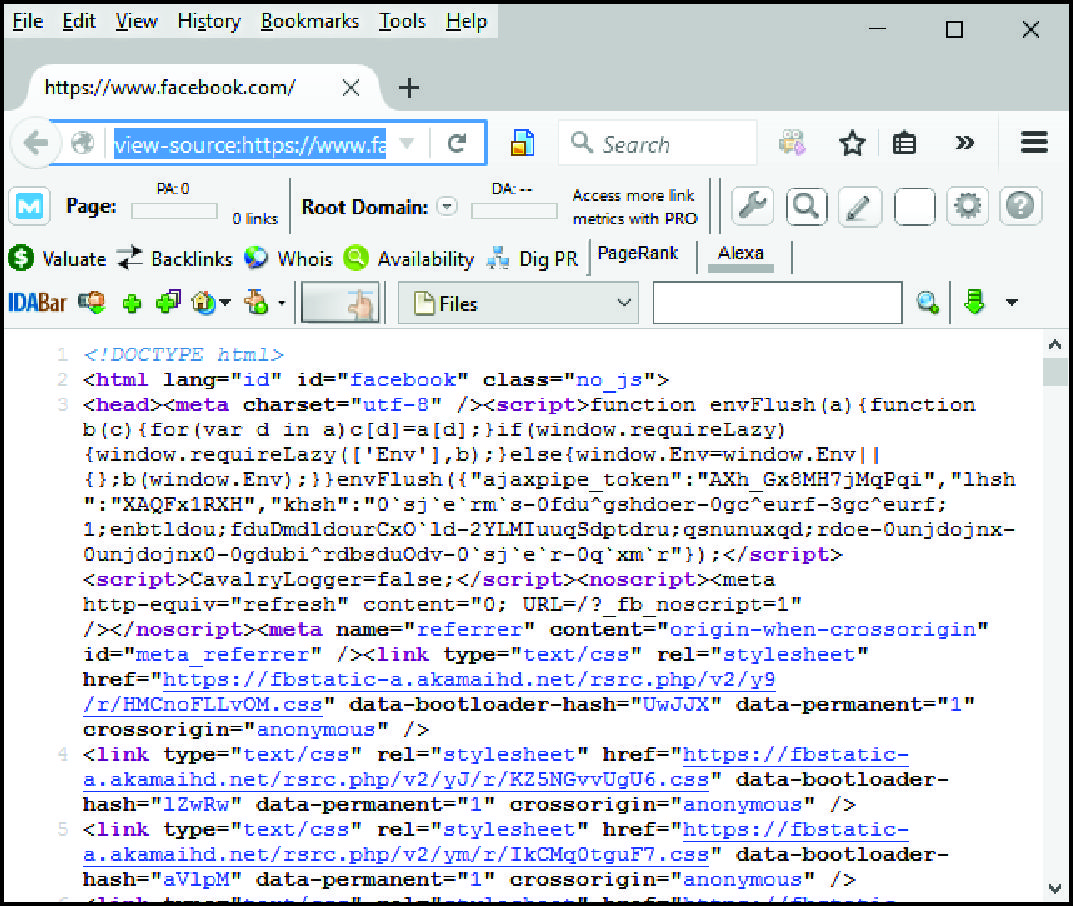Click the Moz M logo button
The image size is (1073, 906).
point(29,205)
